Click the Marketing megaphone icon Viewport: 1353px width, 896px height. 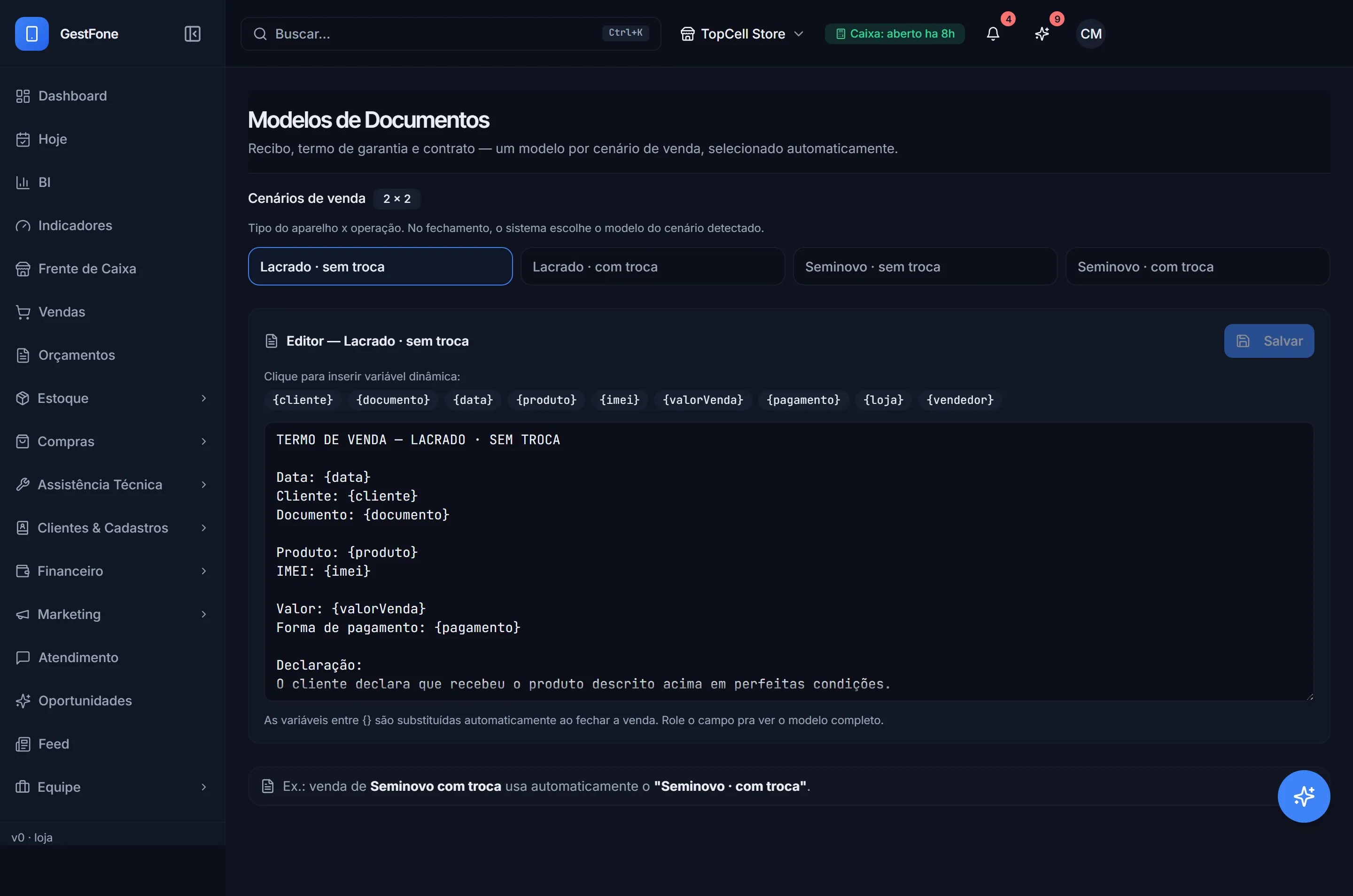pyautogui.click(x=23, y=614)
